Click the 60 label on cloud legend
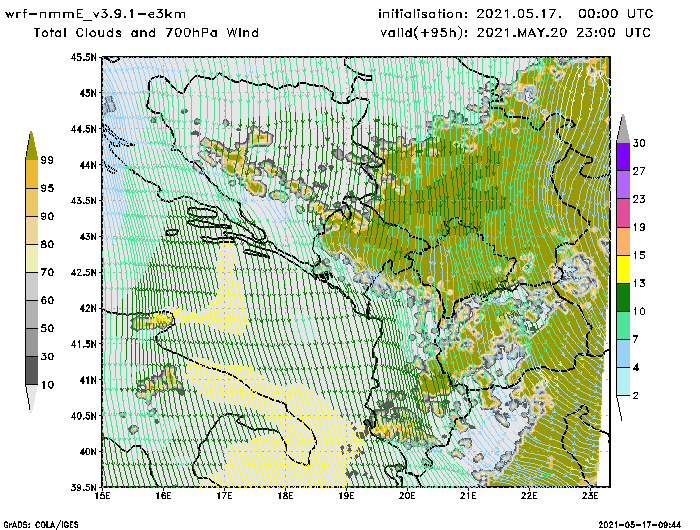The width and height of the screenshot is (700, 530). [47, 300]
